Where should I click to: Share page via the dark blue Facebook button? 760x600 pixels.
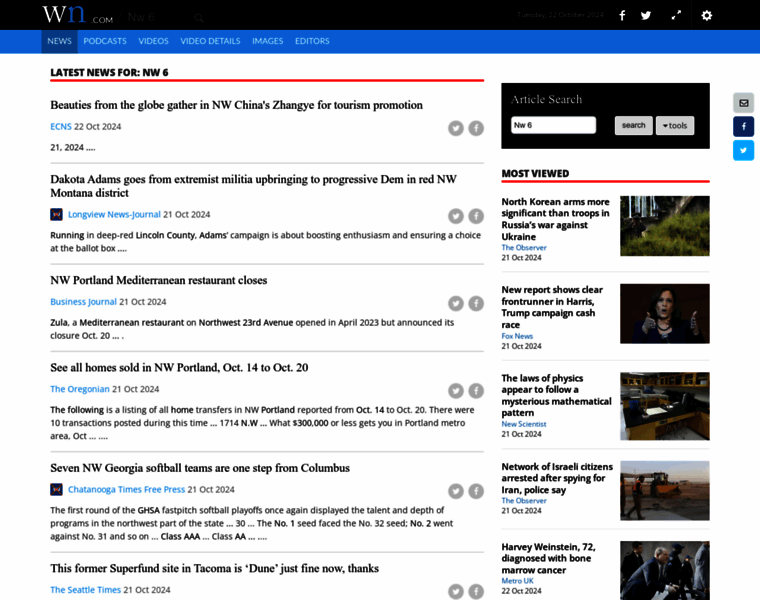(743, 127)
